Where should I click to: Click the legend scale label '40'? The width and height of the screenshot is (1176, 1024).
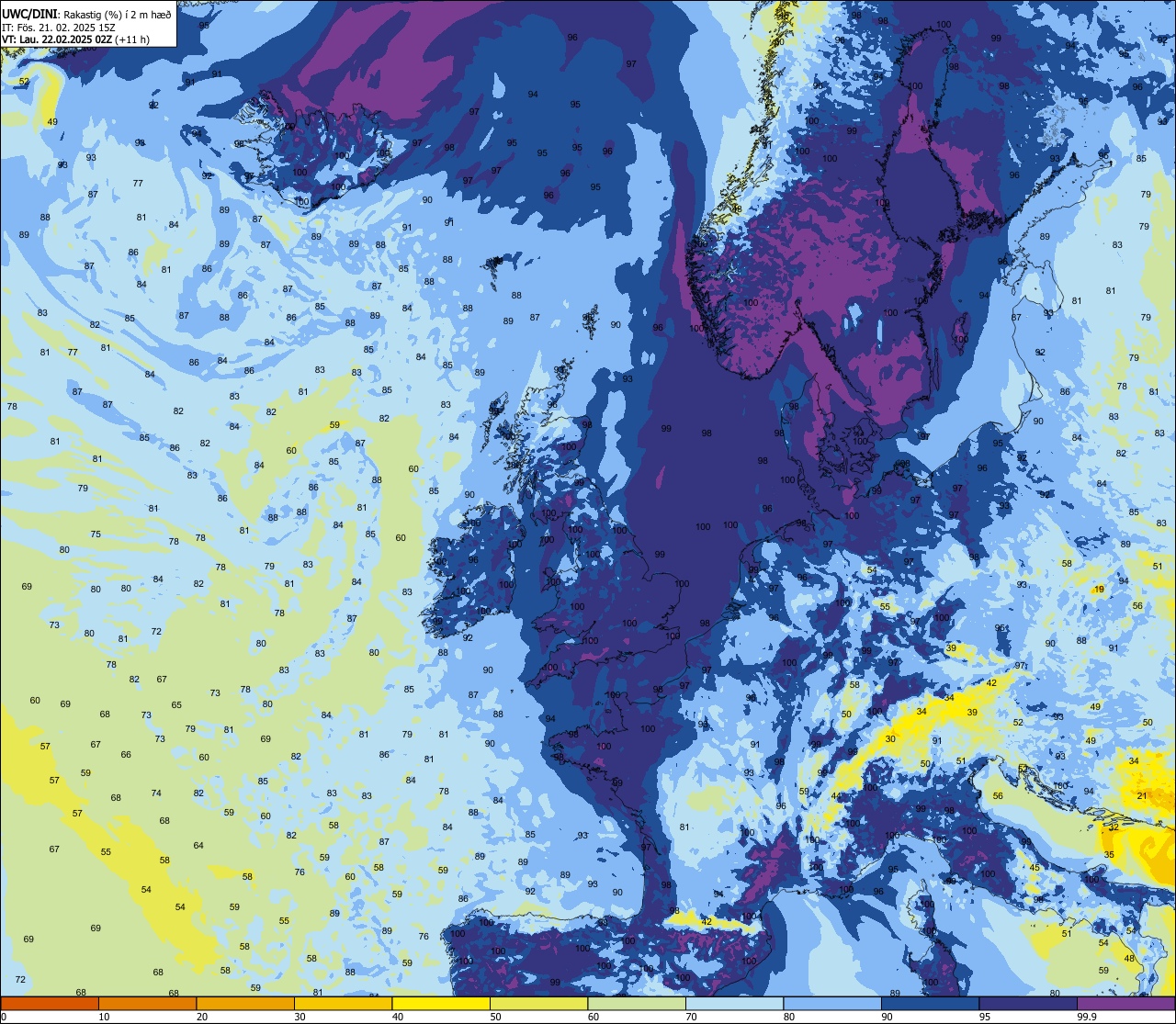[398, 1017]
